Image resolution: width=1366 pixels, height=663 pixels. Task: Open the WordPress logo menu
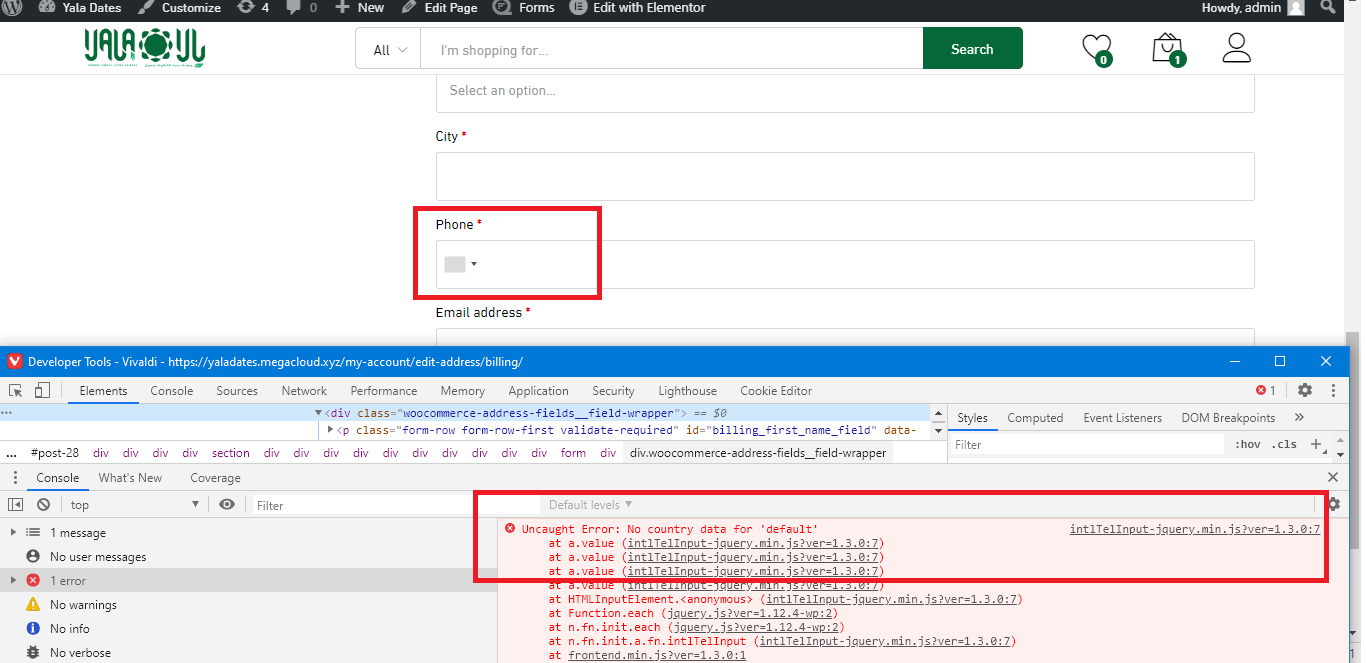click(x=14, y=7)
